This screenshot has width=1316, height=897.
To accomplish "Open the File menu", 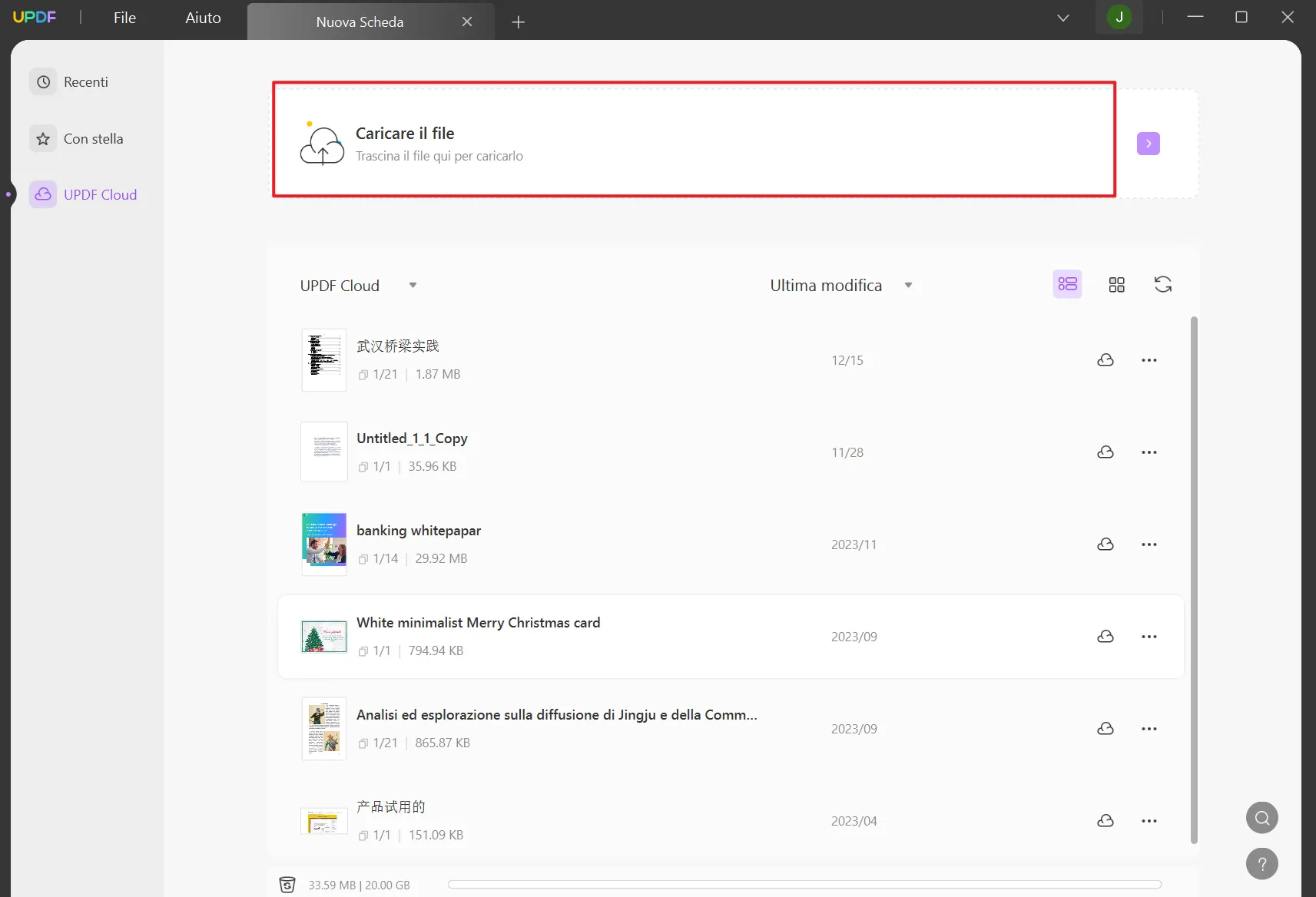I will click(x=124, y=18).
